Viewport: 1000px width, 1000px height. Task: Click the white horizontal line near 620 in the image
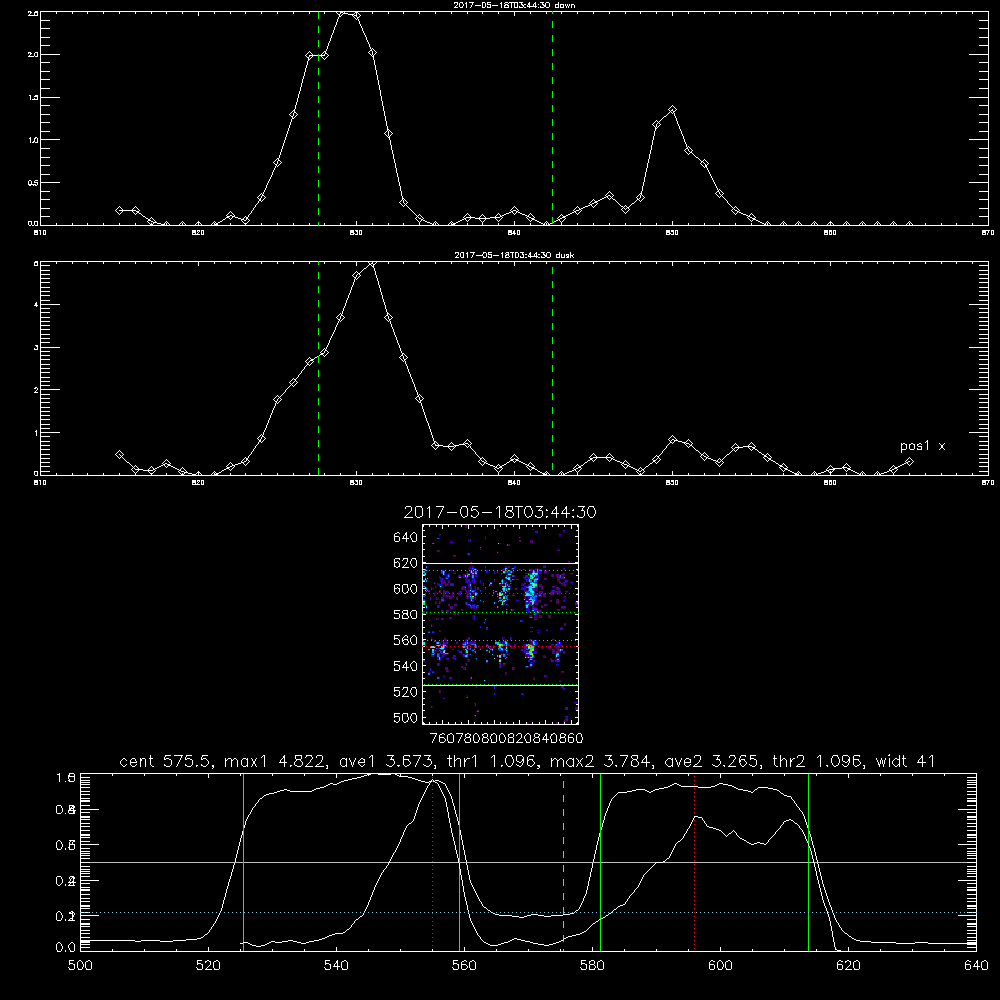[500, 563]
